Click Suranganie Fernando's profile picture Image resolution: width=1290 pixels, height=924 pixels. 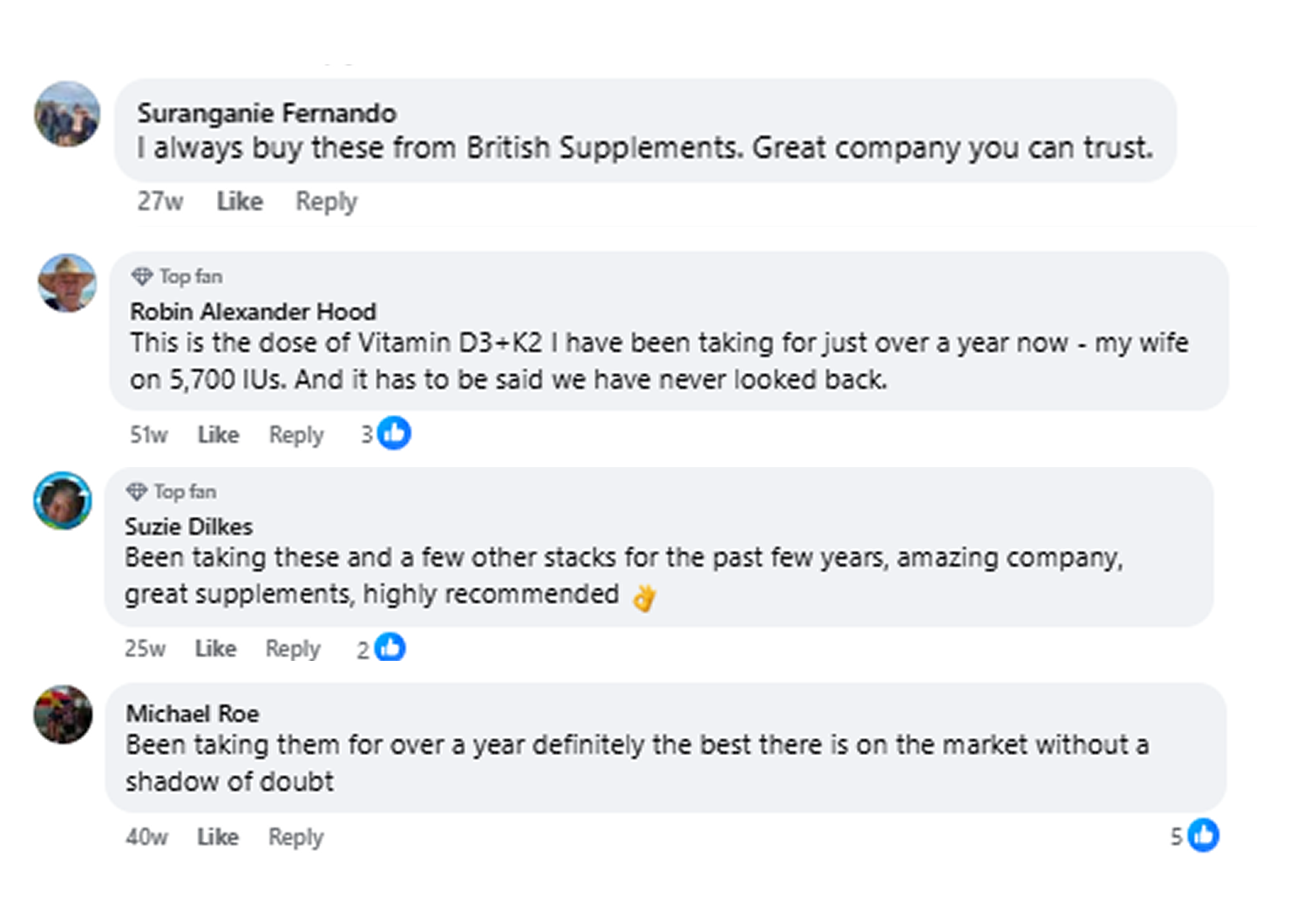[67, 114]
